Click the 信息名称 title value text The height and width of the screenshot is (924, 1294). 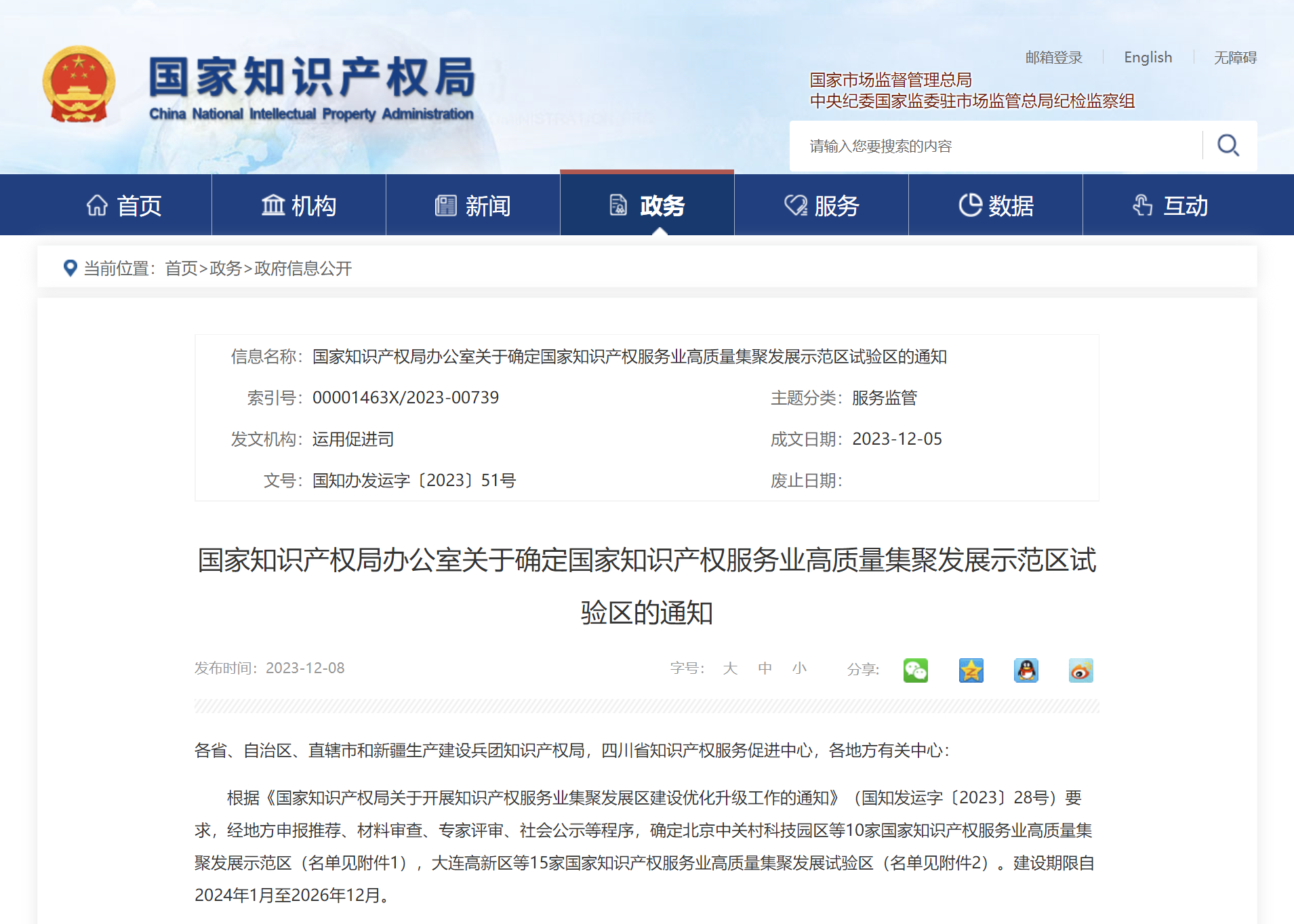629,357
